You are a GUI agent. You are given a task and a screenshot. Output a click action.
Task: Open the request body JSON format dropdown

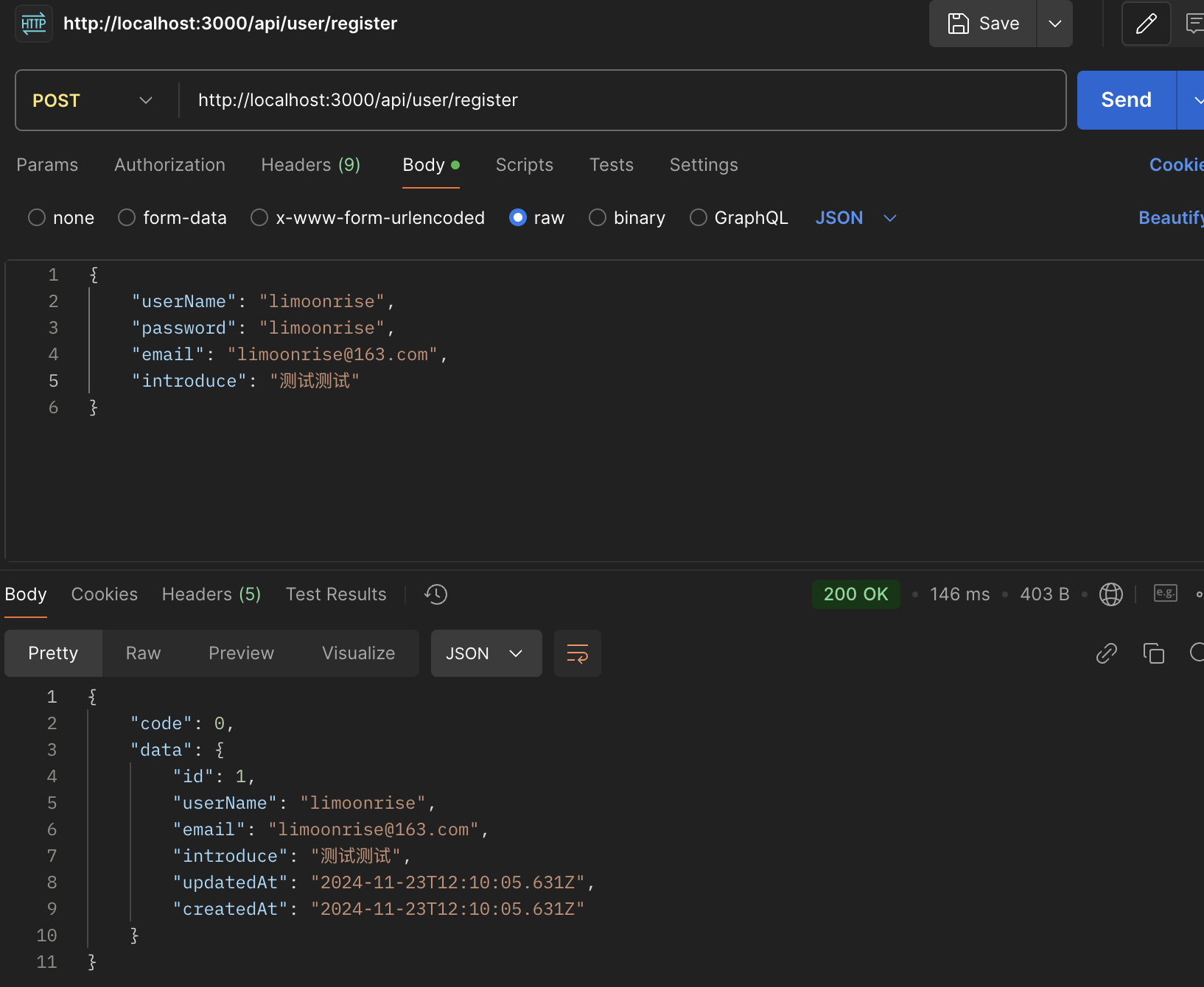point(856,218)
